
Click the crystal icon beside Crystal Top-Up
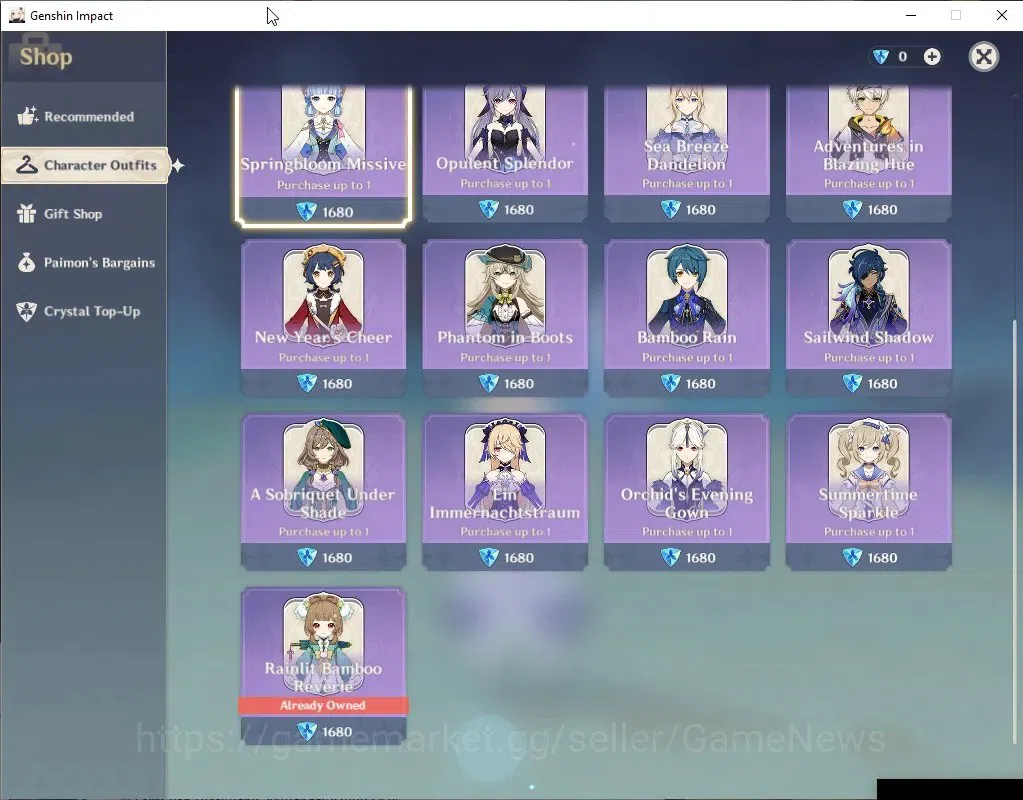27,311
